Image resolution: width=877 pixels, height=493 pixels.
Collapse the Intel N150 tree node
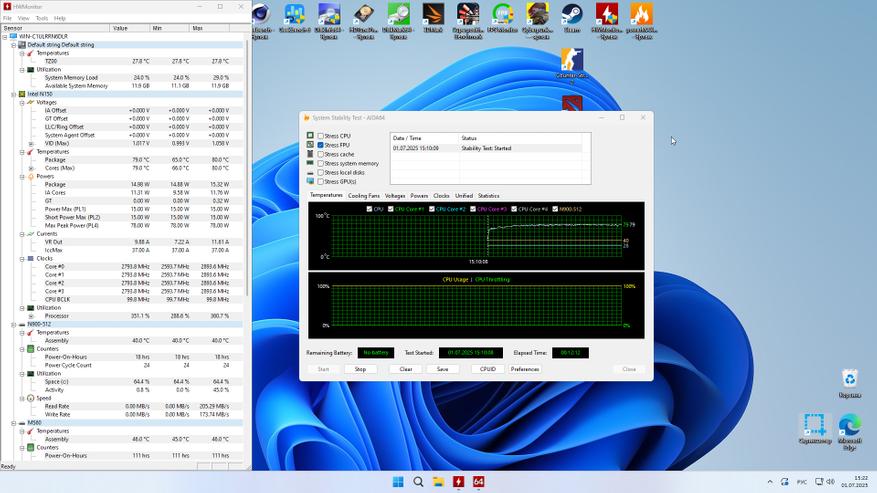[14, 94]
